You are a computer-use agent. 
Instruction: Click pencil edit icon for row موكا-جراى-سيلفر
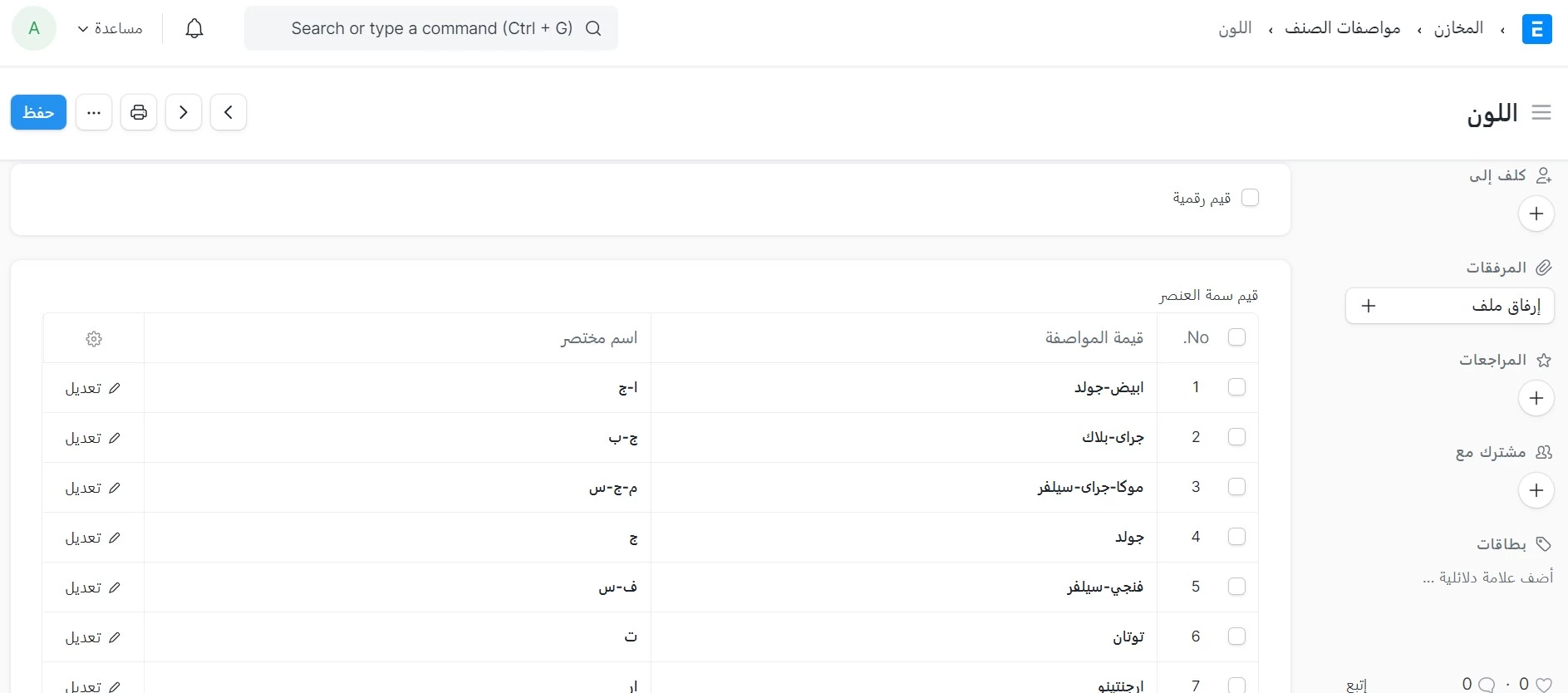115,488
